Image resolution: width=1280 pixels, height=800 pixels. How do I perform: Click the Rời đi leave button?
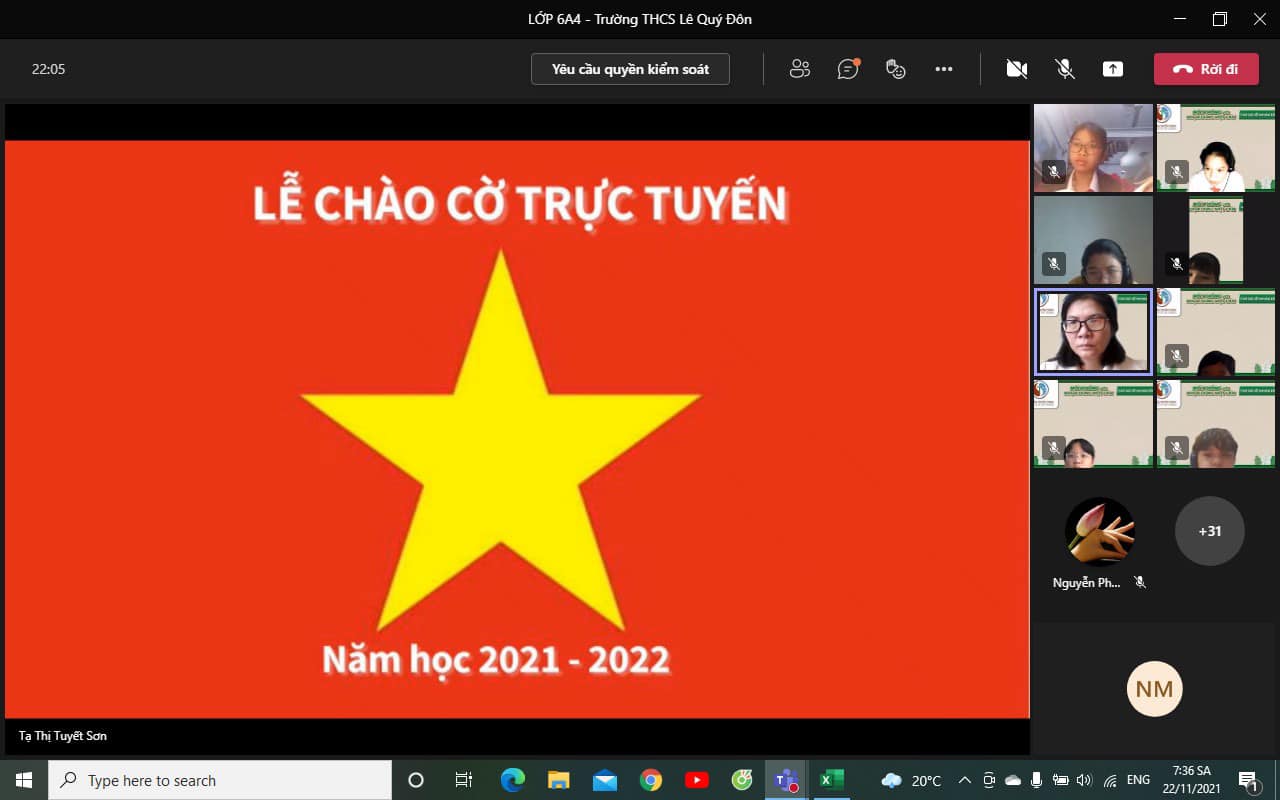click(1206, 69)
